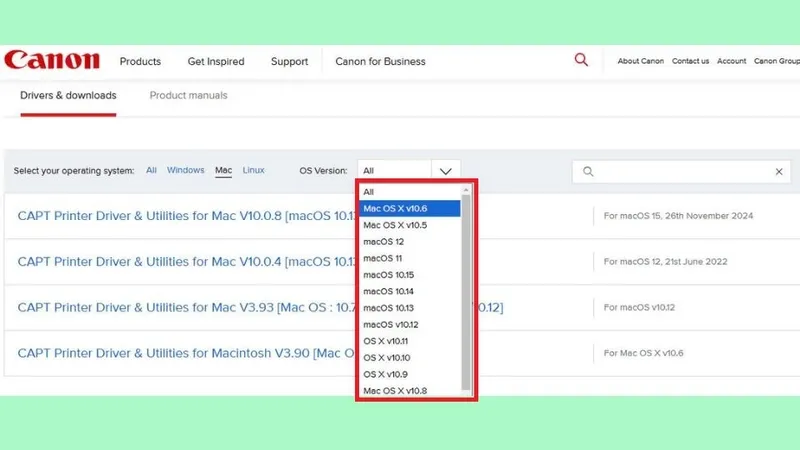800x450 pixels.
Task: Select the Linux operating system filter
Action: [x=253, y=171]
